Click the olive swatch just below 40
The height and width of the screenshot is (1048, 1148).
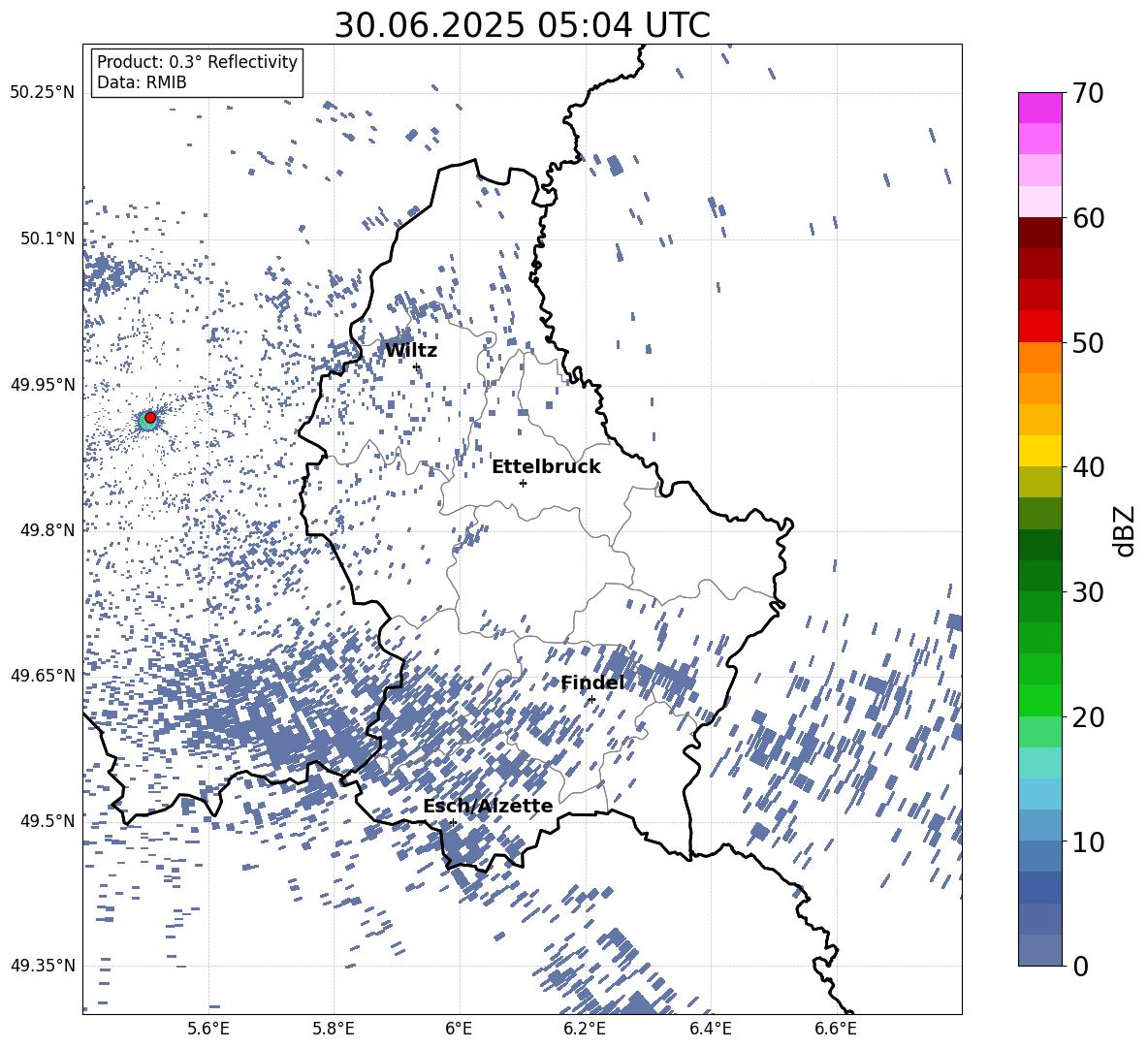[1040, 482]
